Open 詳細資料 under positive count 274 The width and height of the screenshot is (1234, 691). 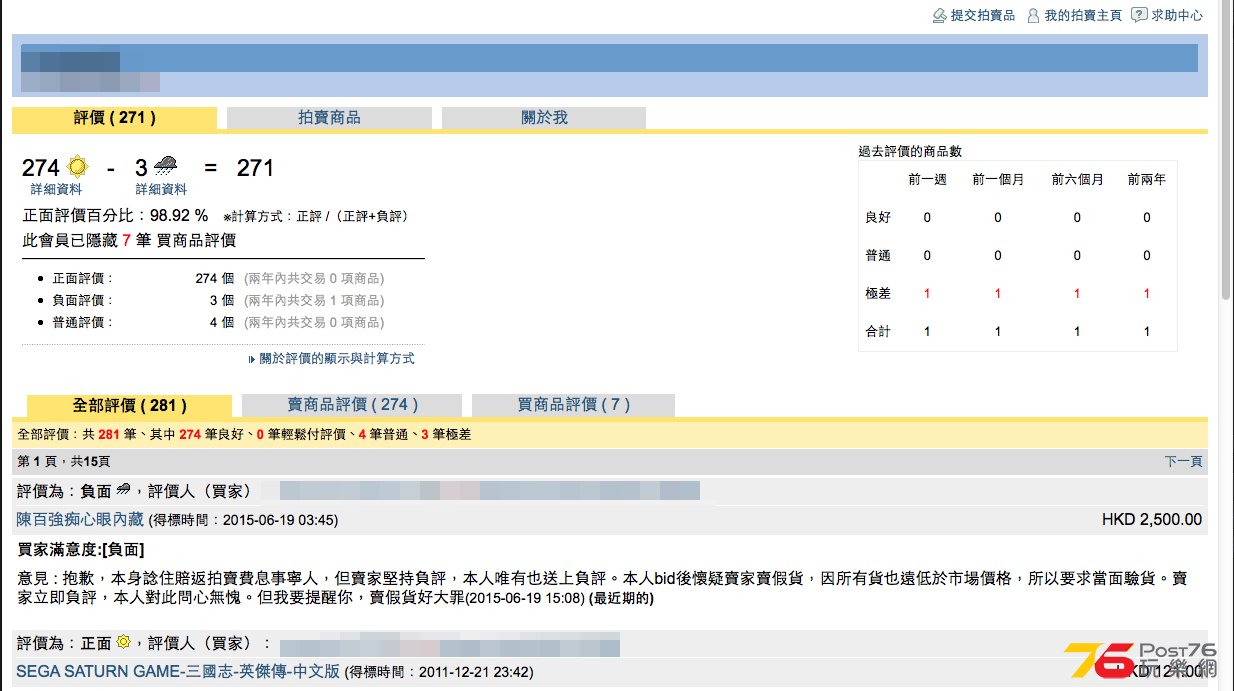(x=56, y=189)
